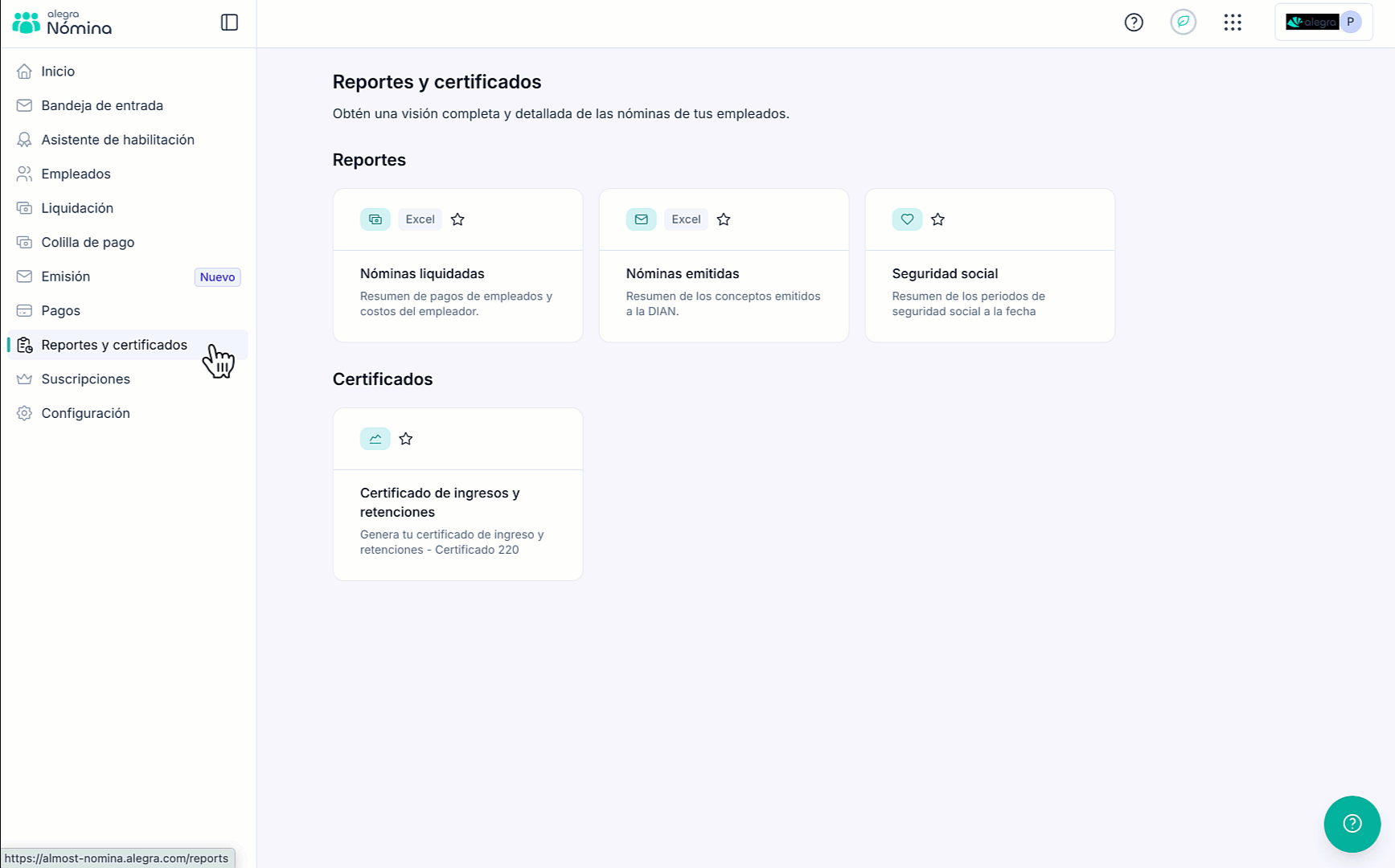This screenshot has width=1395, height=868.
Task: Open Asistente de habilitación menu item
Action: click(128, 140)
